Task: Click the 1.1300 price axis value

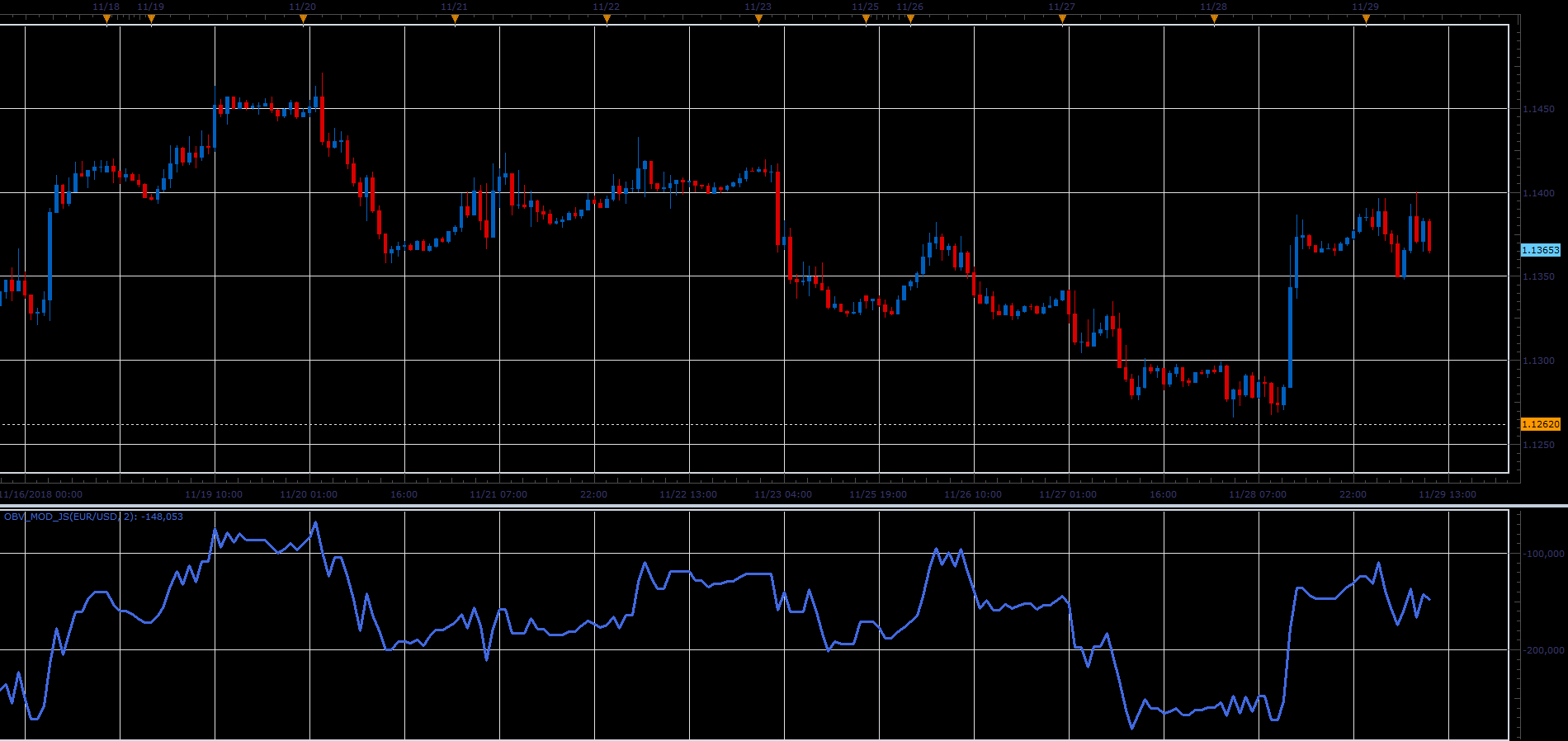Action: click(x=1538, y=361)
